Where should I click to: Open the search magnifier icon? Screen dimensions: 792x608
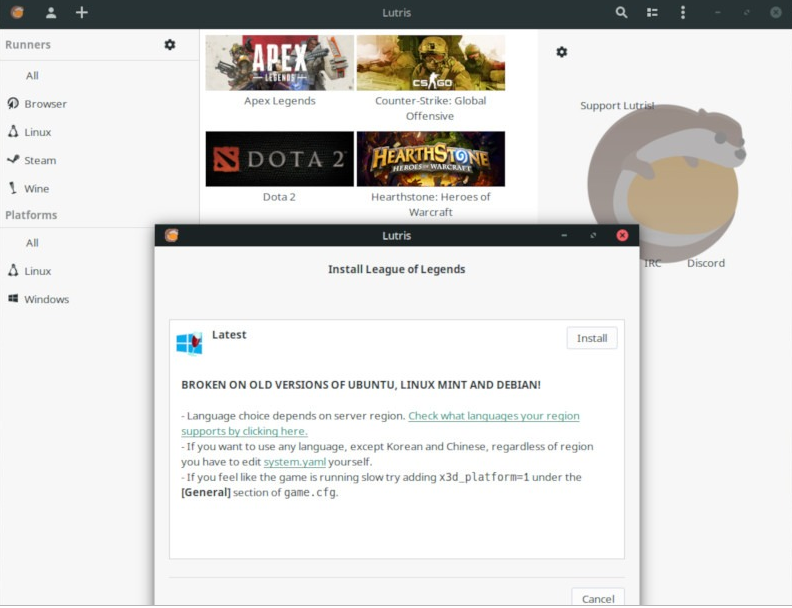pyautogui.click(x=622, y=13)
